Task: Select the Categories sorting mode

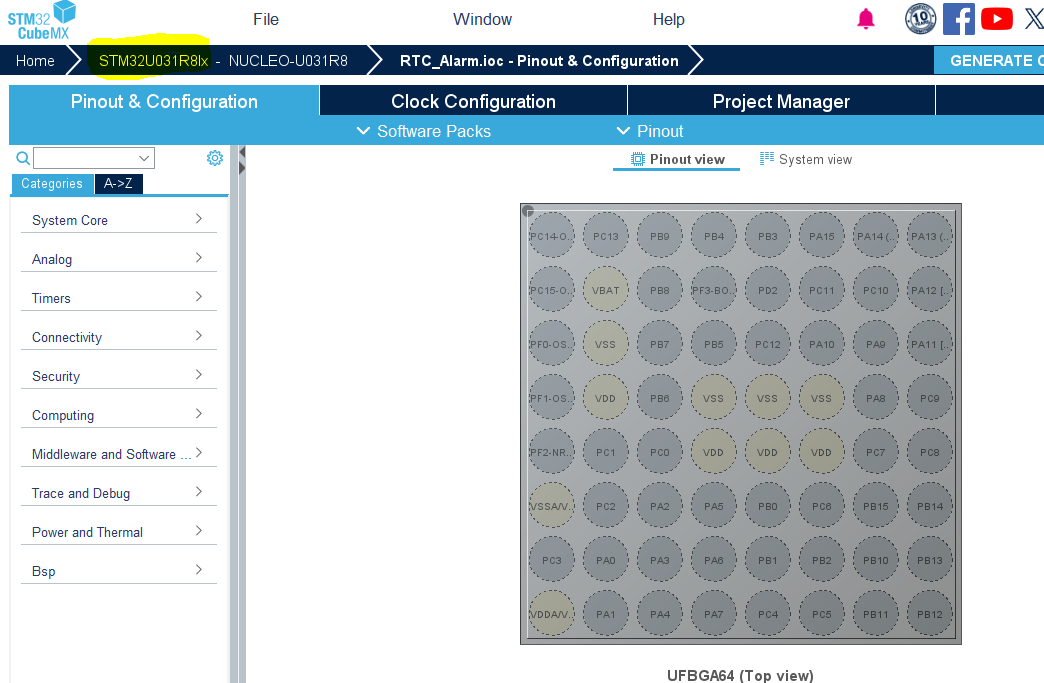Action: (52, 184)
